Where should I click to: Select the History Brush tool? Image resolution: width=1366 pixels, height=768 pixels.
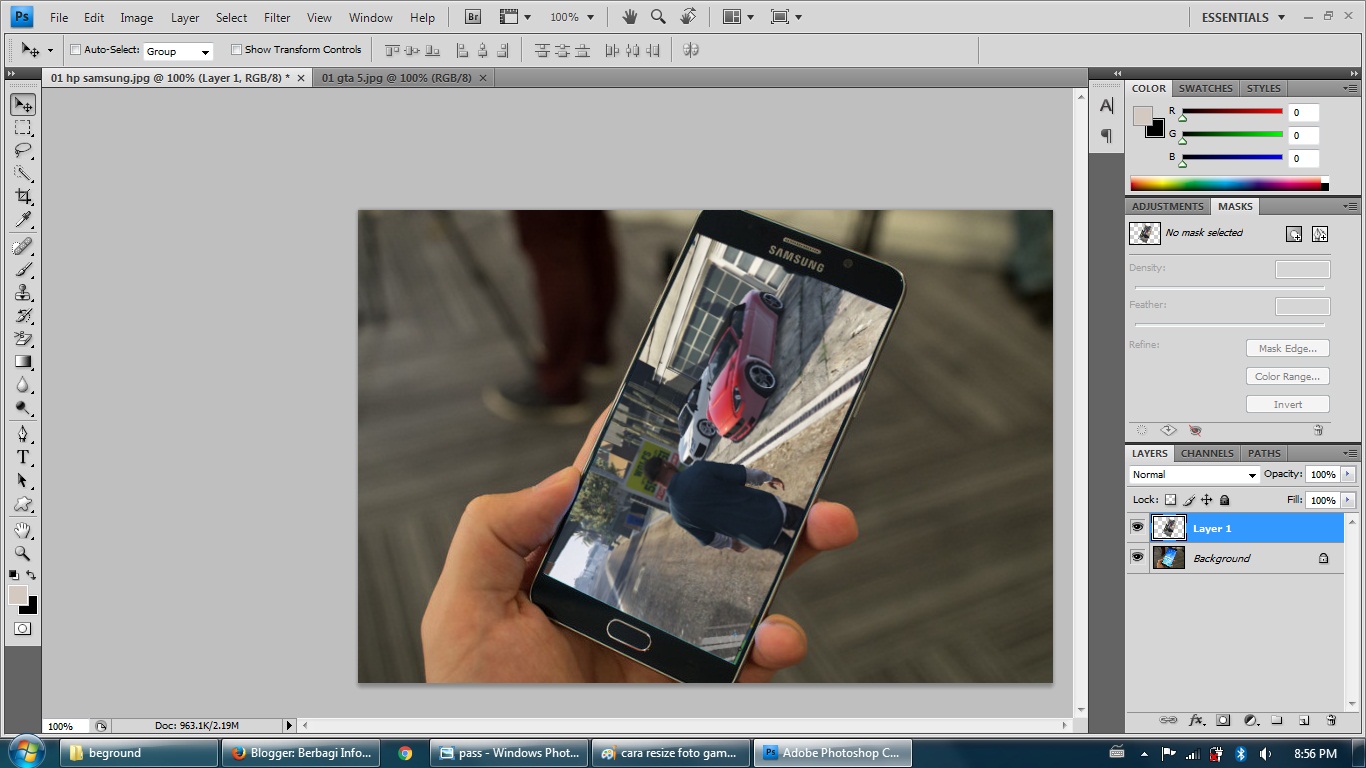coord(23,316)
